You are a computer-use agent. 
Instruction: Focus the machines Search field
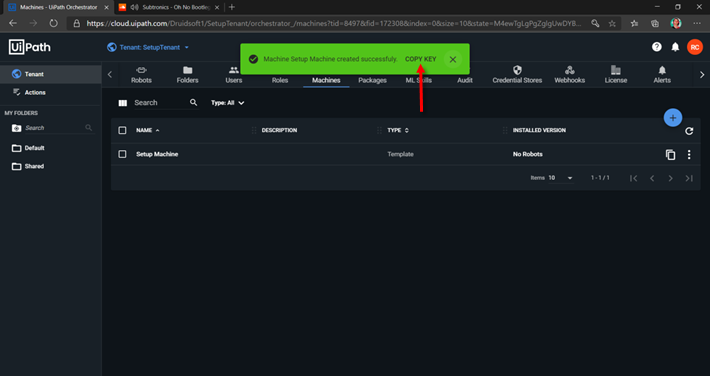(x=161, y=103)
